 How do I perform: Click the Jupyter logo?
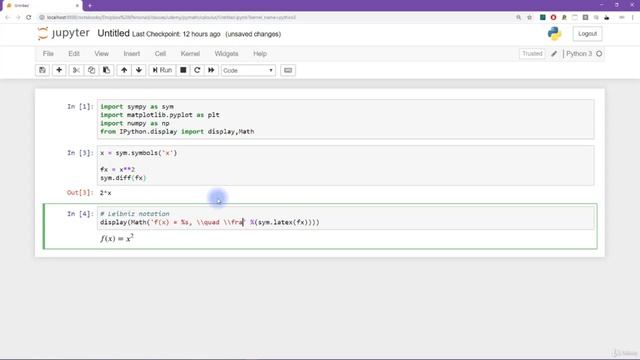(x=64, y=33)
